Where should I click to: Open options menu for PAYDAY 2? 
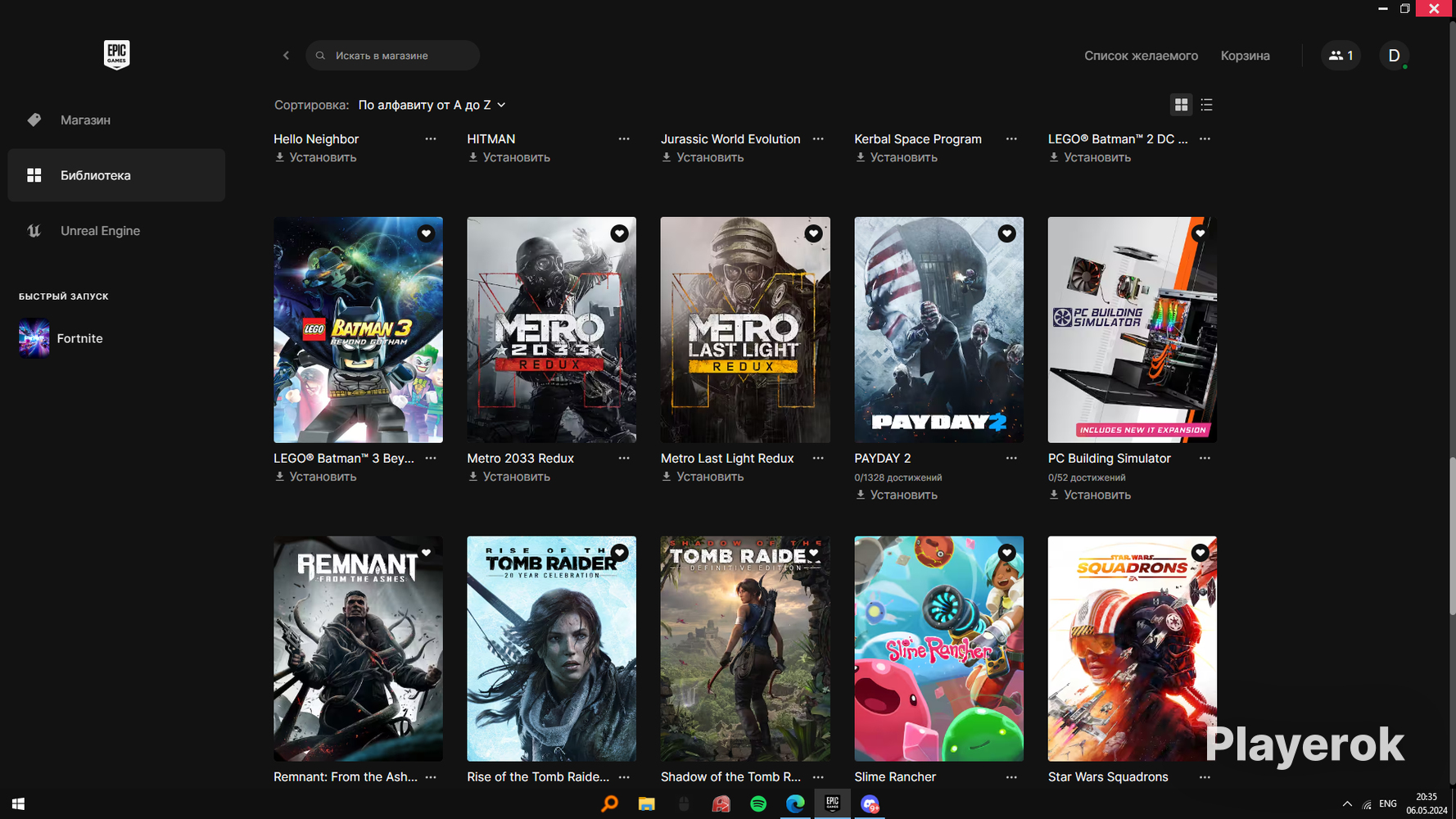tap(1011, 459)
